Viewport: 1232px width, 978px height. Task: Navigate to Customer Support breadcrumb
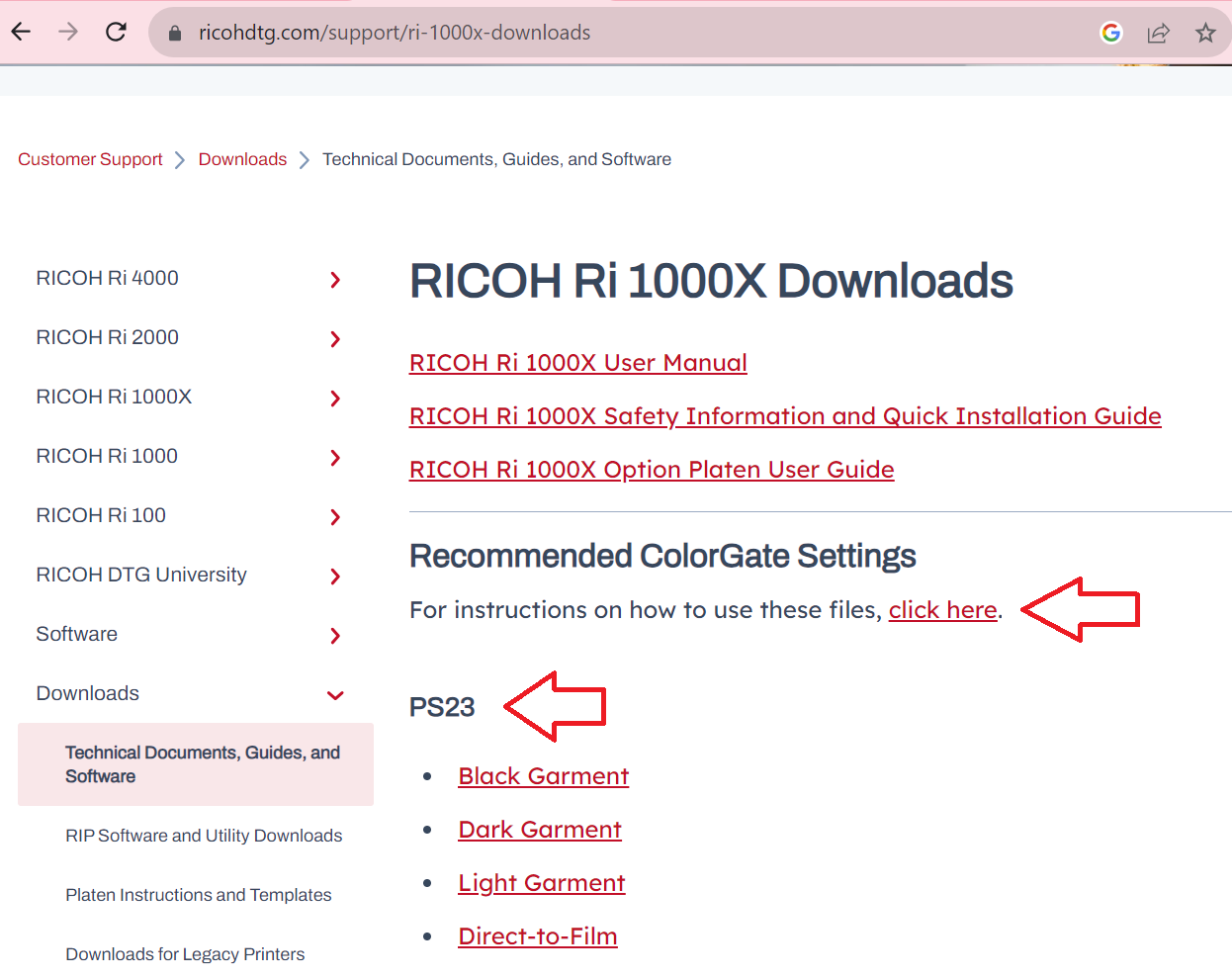(90, 158)
